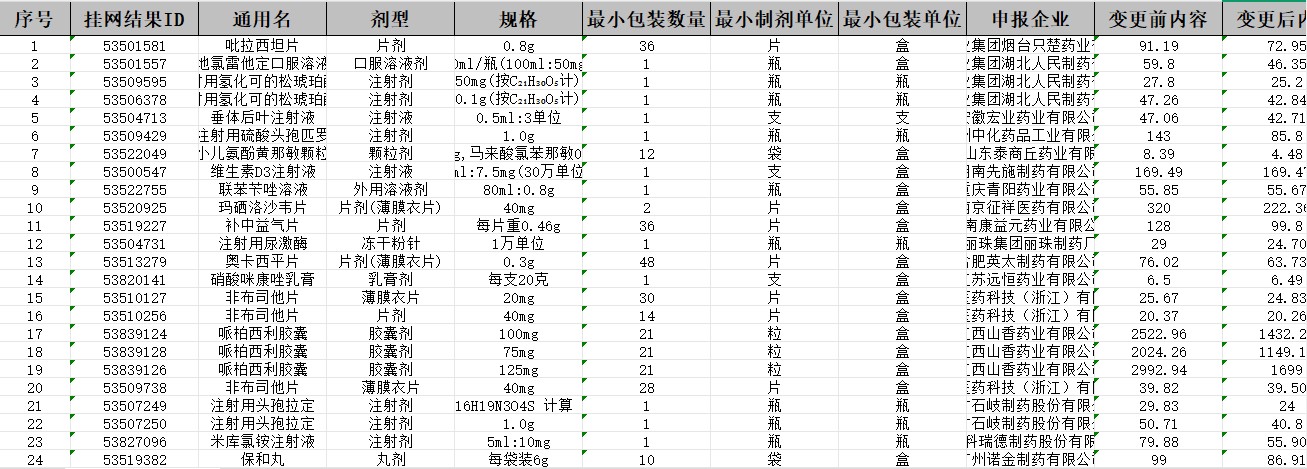The image size is (1307, 469).
Task: Select the 乳膏剂 dosage form cell
Action: (390, 280)
